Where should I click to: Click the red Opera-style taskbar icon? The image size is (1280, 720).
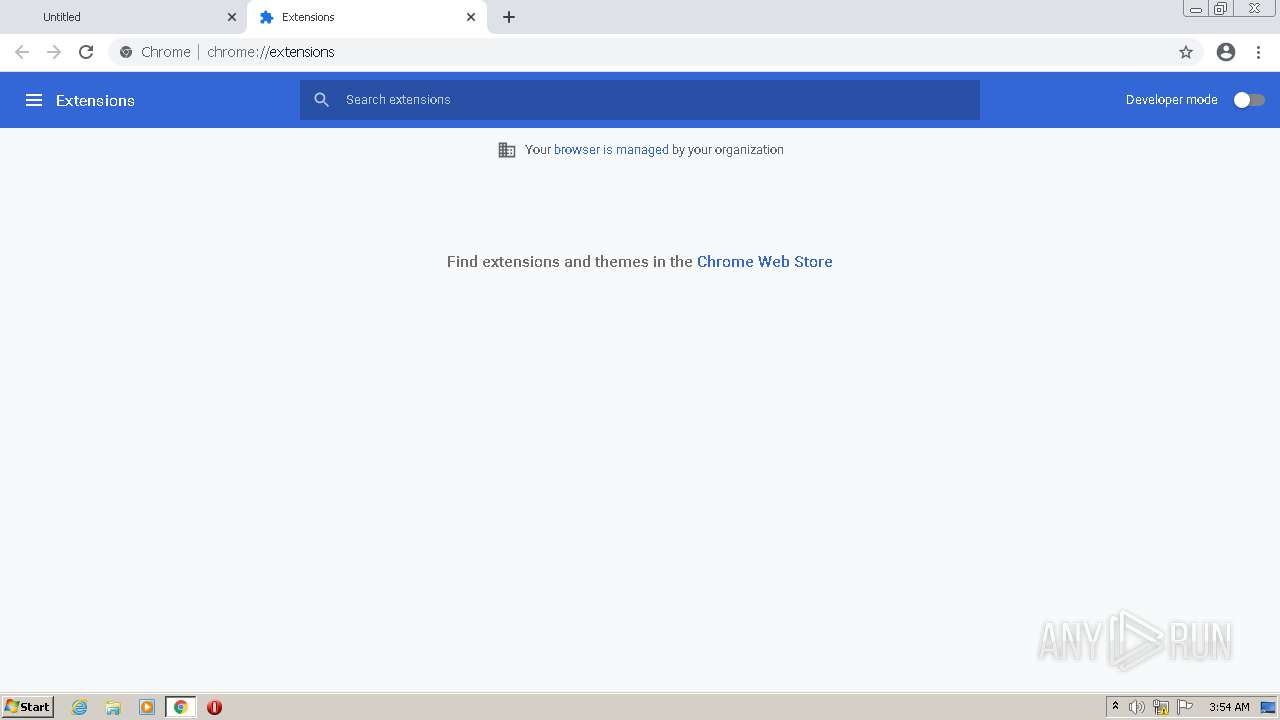pos(214,707)
